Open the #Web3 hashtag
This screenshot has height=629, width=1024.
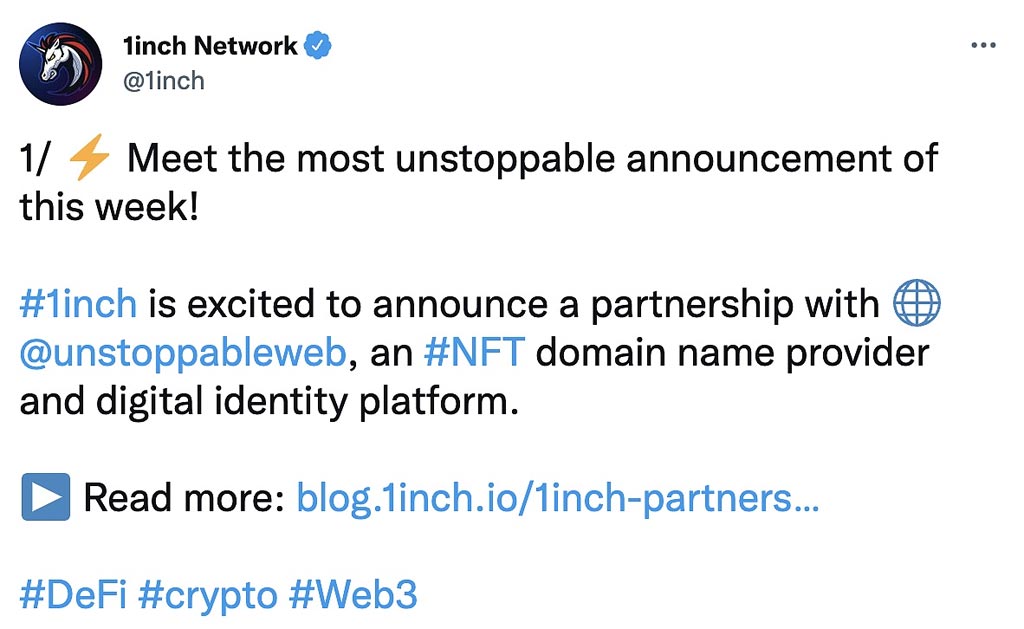tap(353, 595)
